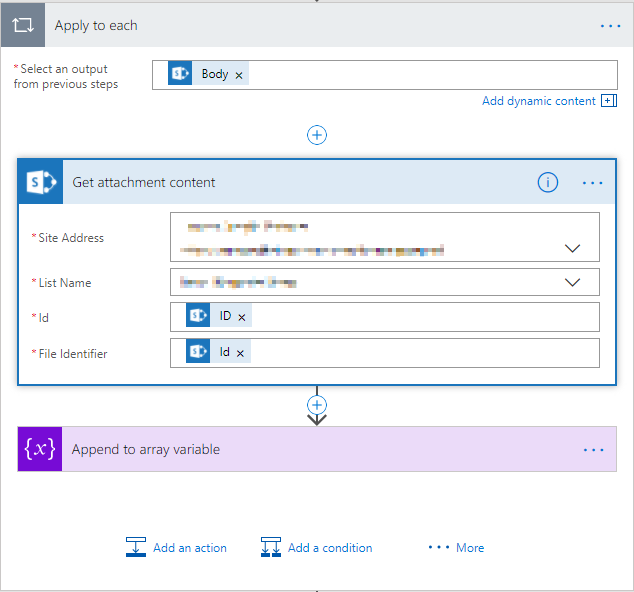Viewport: 634px width, 592px height.
Task: Remove the Body token from output field
Action: click(x=239, y=75)
